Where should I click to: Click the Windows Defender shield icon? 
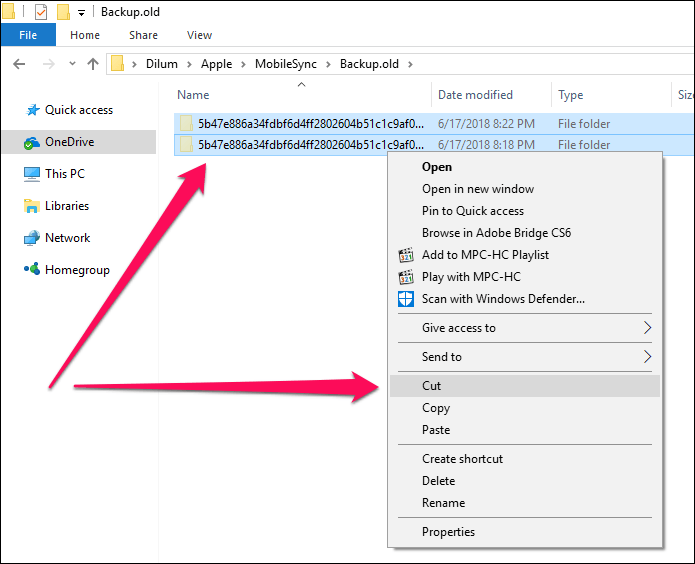(x=406, y=299)
